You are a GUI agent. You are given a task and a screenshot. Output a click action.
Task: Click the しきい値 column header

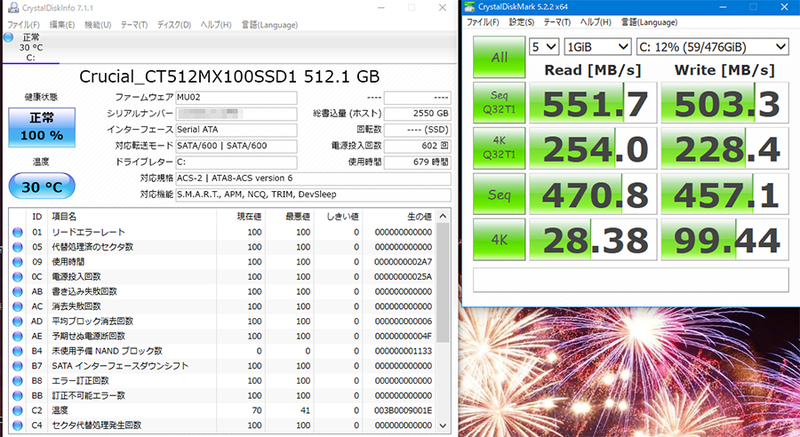pyautogui.click(x=342, y=217)
